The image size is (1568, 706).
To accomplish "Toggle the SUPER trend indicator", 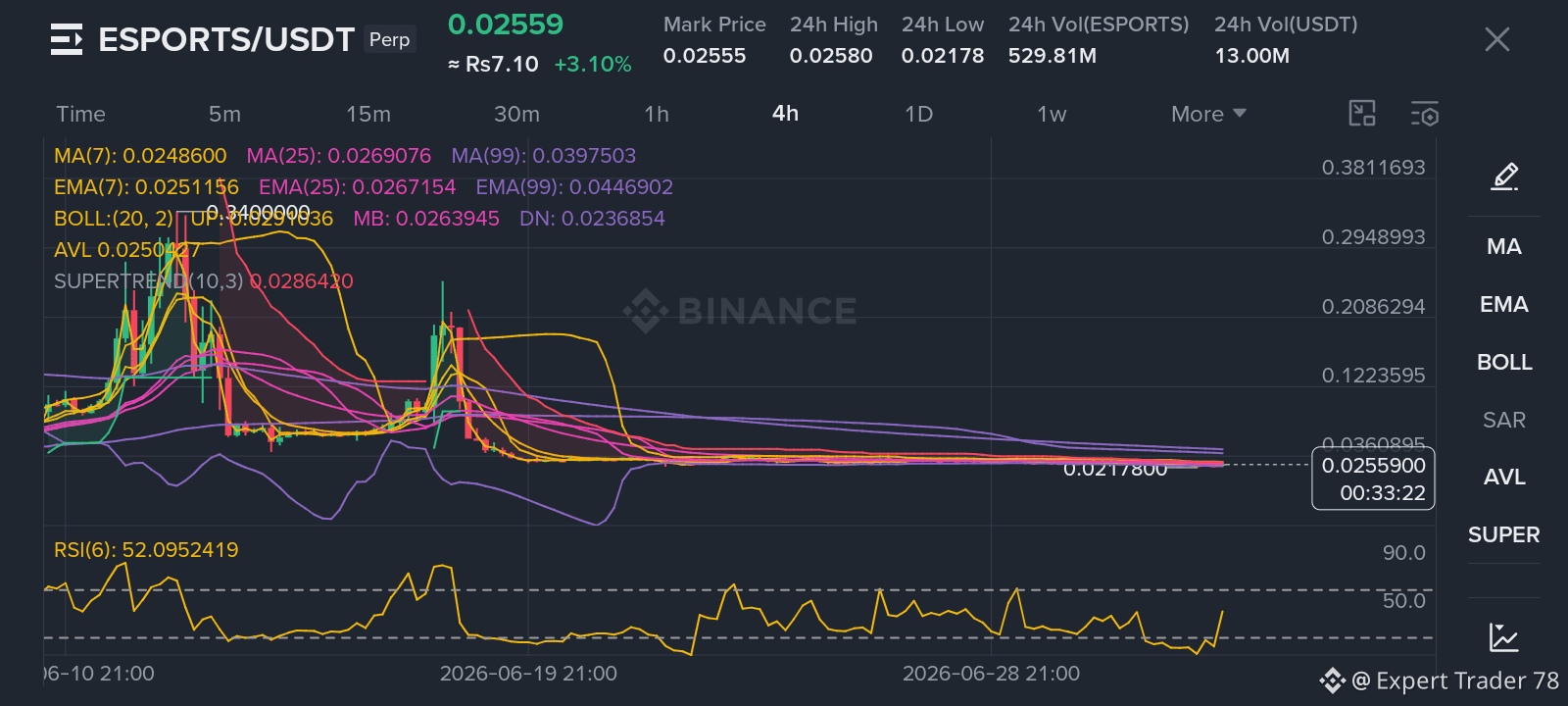I will click(1503, 534).
